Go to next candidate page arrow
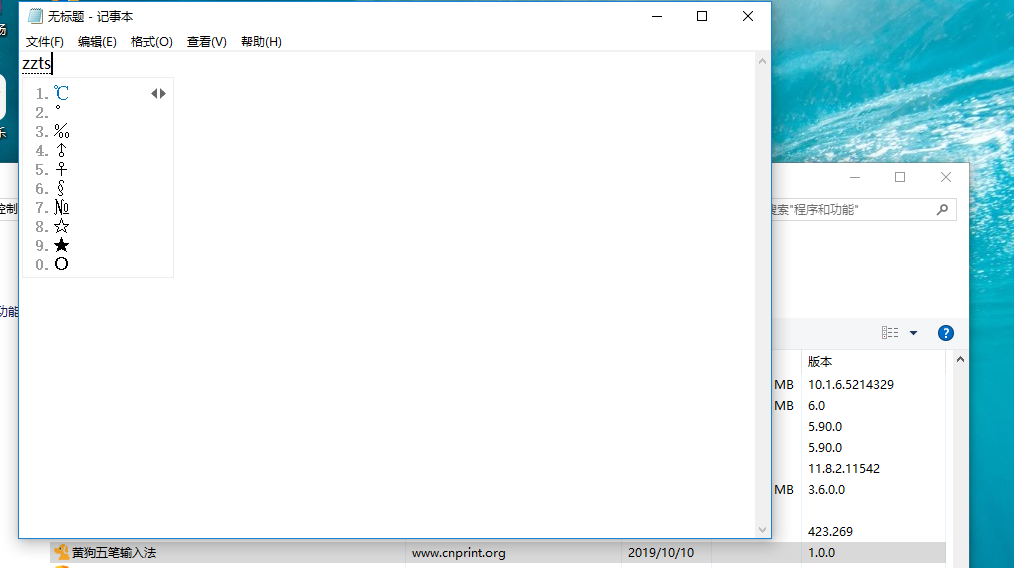The height and width of the screenshot is (568, 1014). click(163, 94)
